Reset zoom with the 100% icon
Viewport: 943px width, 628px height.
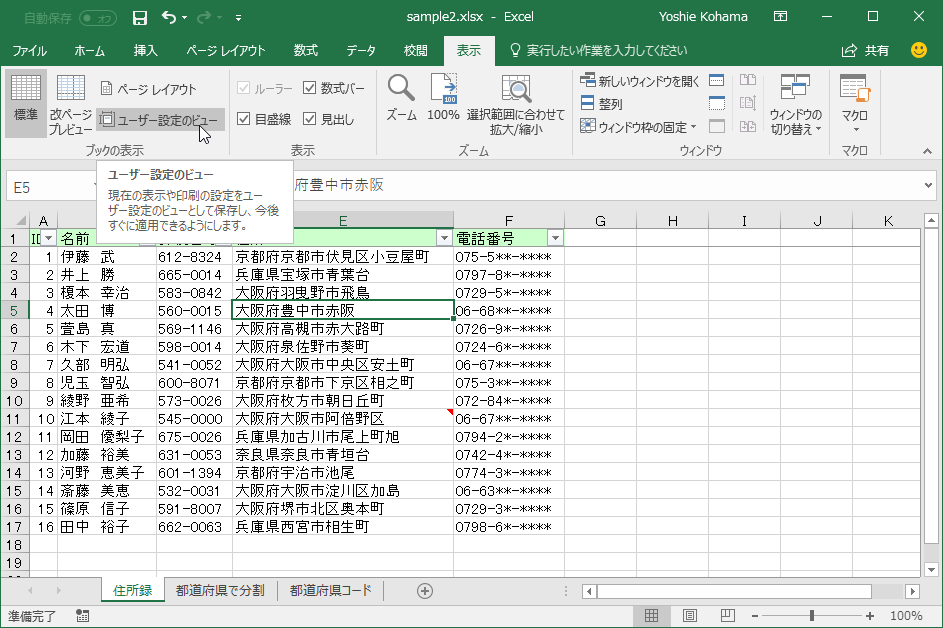pyautogui.click(x=443, y=98)
